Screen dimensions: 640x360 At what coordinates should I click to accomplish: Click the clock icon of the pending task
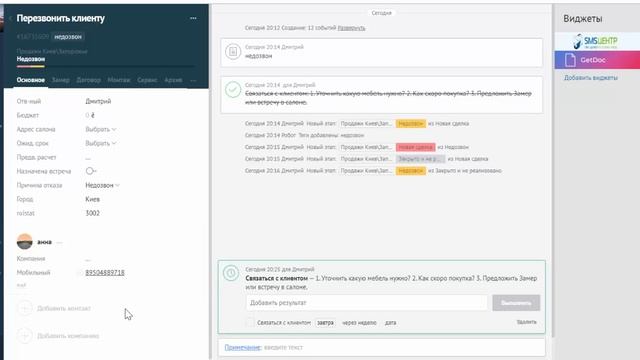pyautogui.click(x=231, y=273)
